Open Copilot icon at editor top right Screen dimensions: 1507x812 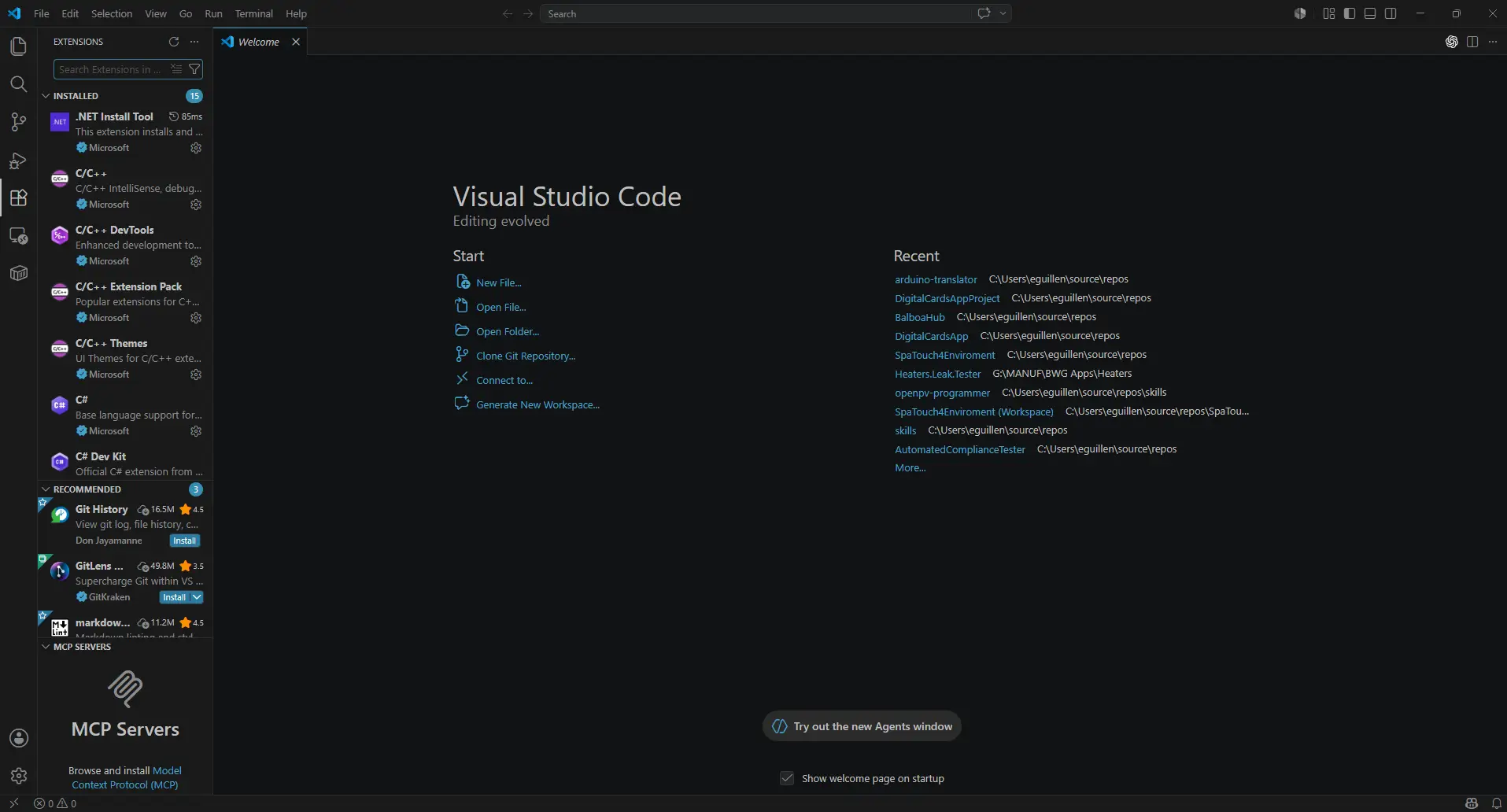(1452, 42)
